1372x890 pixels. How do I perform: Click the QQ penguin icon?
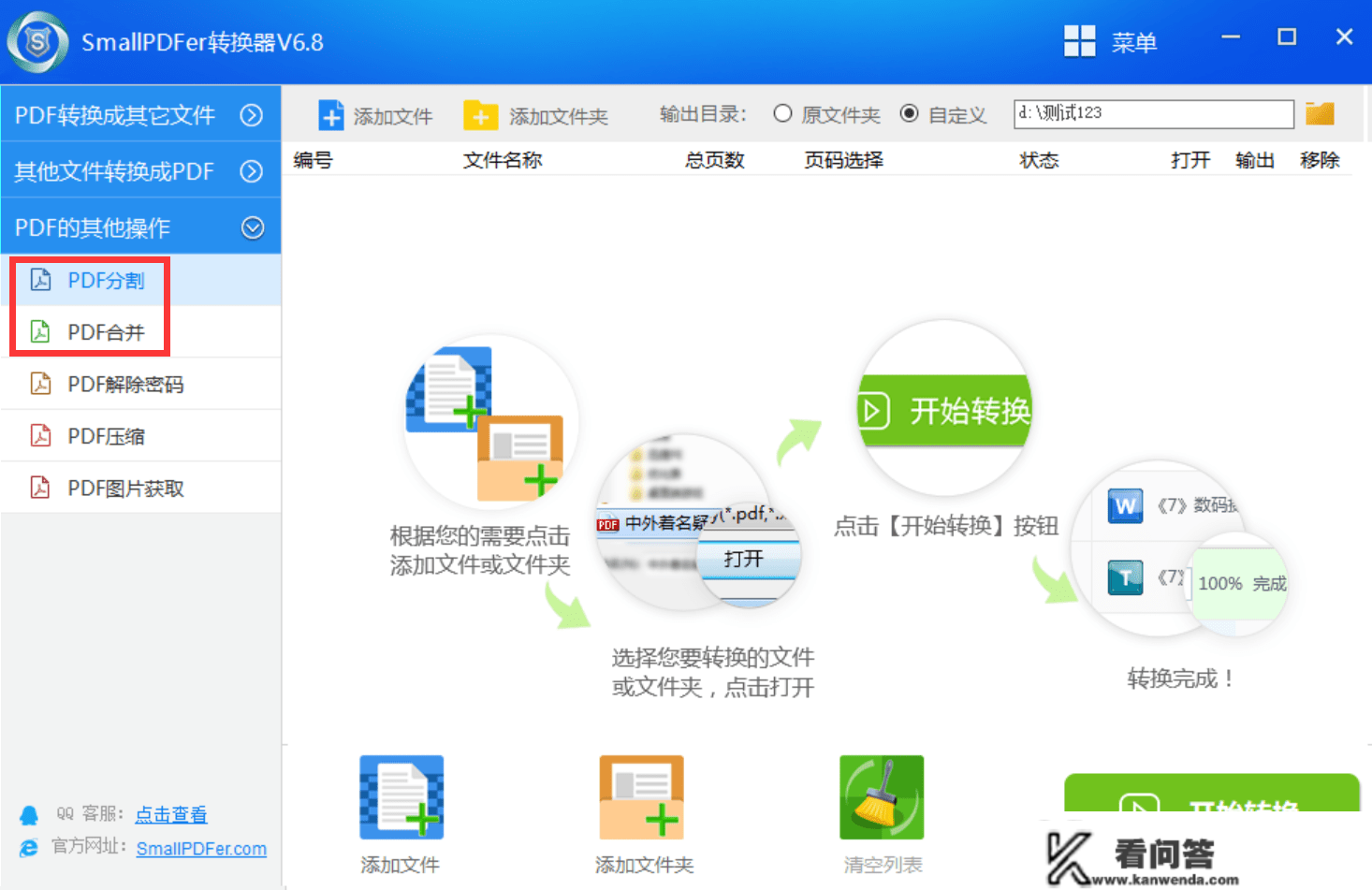coord(29,815)
